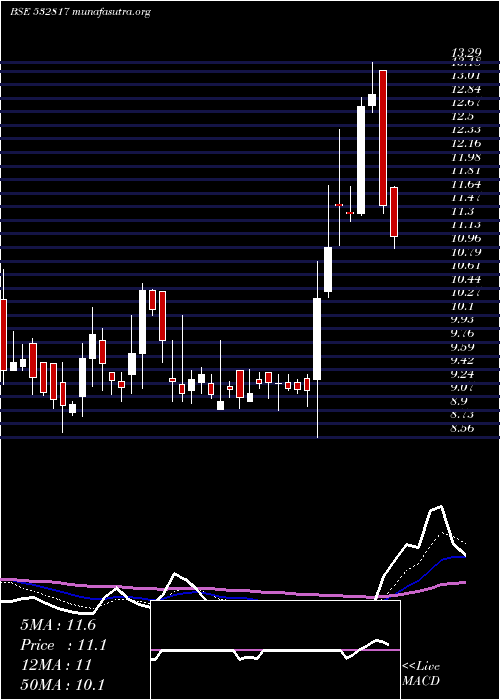The image size is (500, 700).
Task: Click the 11.3 price axis label
Action: [462, 212]
